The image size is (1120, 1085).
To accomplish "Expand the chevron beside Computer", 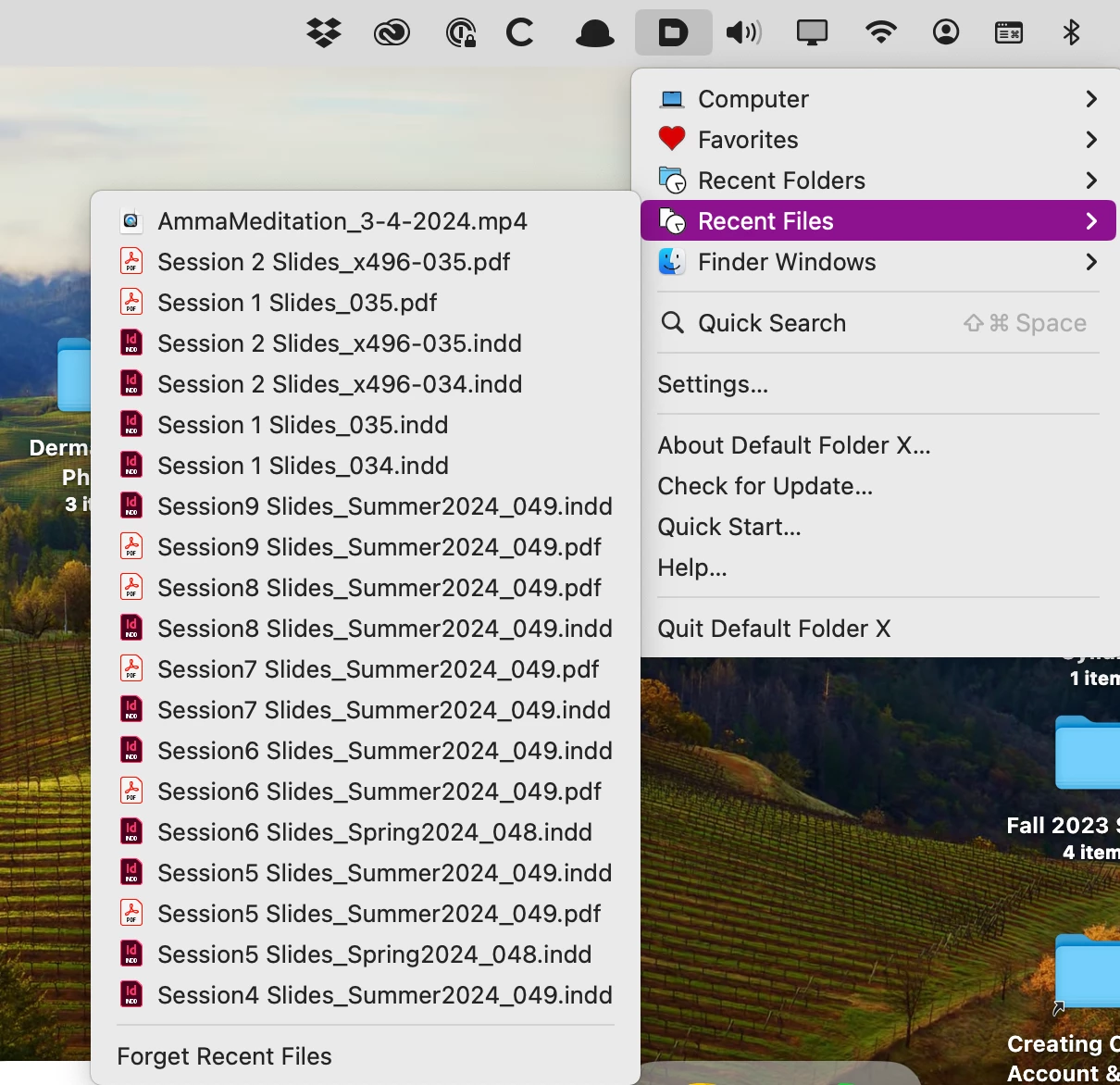I will [1091, 99].
